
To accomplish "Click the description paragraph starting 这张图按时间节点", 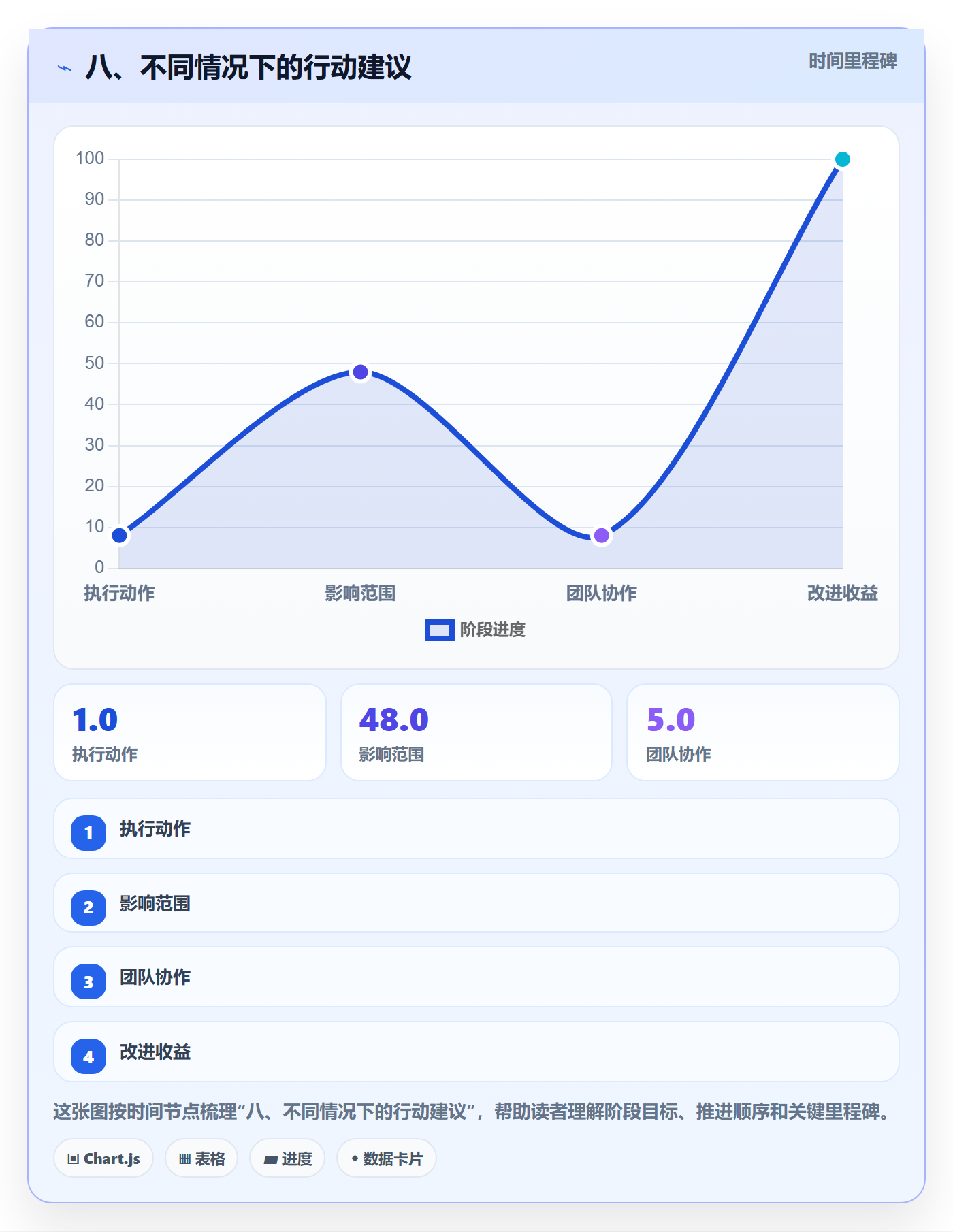I will pos(472,1112).
